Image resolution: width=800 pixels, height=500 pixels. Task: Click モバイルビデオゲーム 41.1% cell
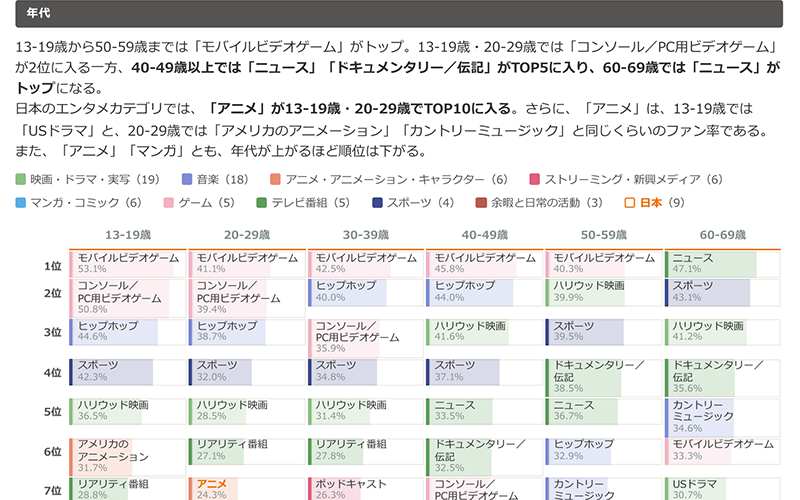(x=247, y=264)
